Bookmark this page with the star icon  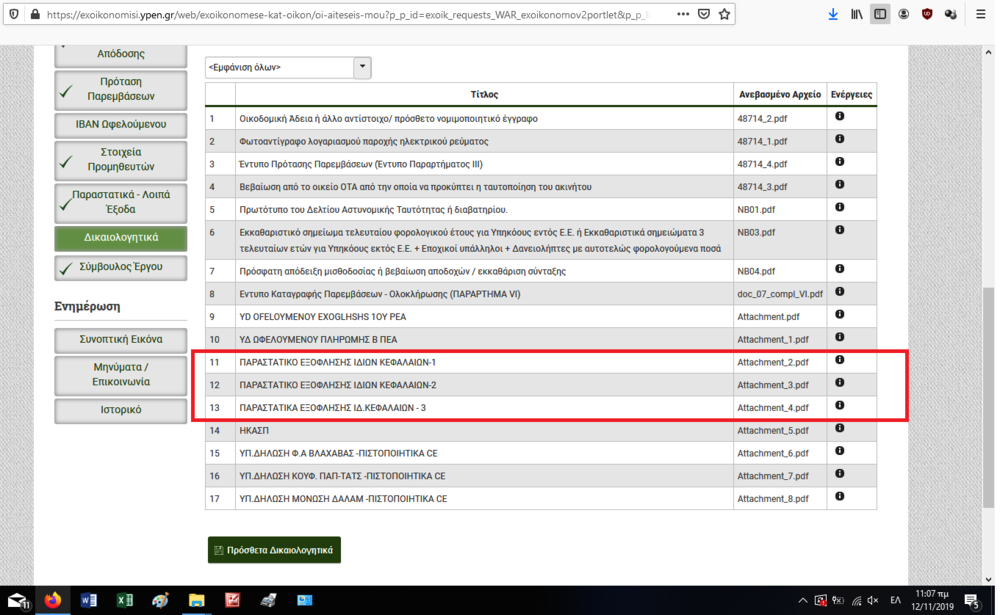click(x=725, y=15)
